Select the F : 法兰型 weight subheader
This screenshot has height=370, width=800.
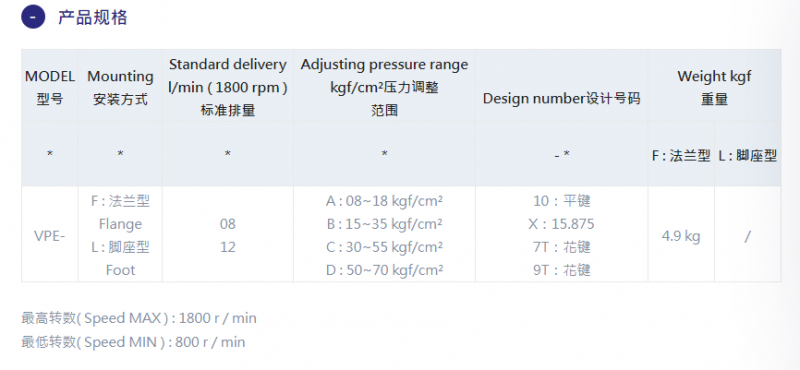(681, 156)
